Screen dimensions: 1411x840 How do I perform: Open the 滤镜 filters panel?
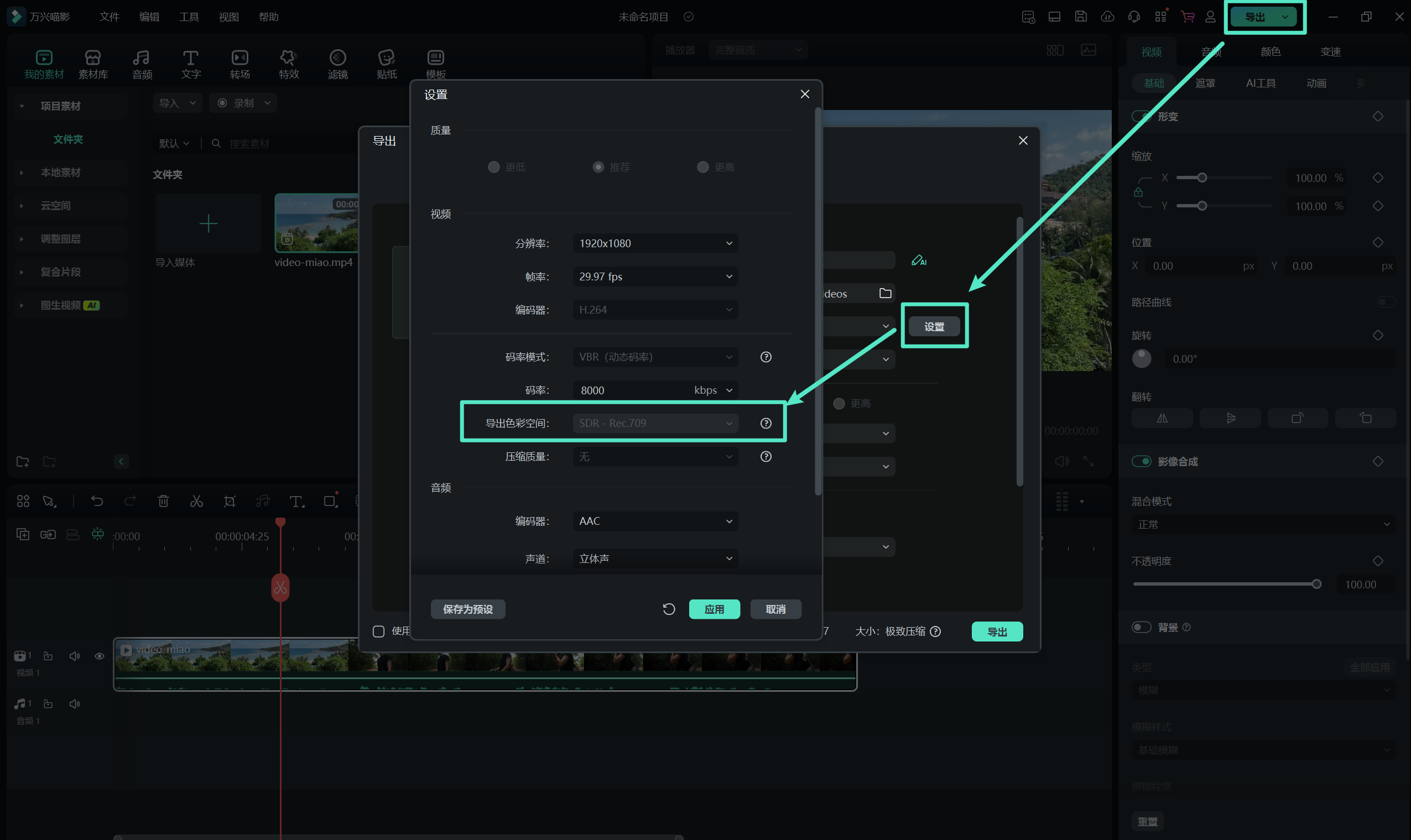tap(337, 64)
